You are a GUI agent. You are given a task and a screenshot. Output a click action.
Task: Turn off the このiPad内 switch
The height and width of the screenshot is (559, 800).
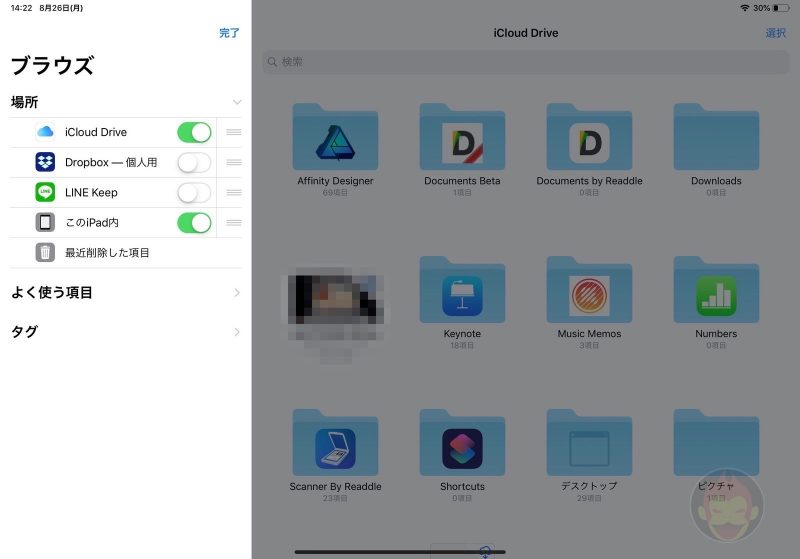point(194,223)
